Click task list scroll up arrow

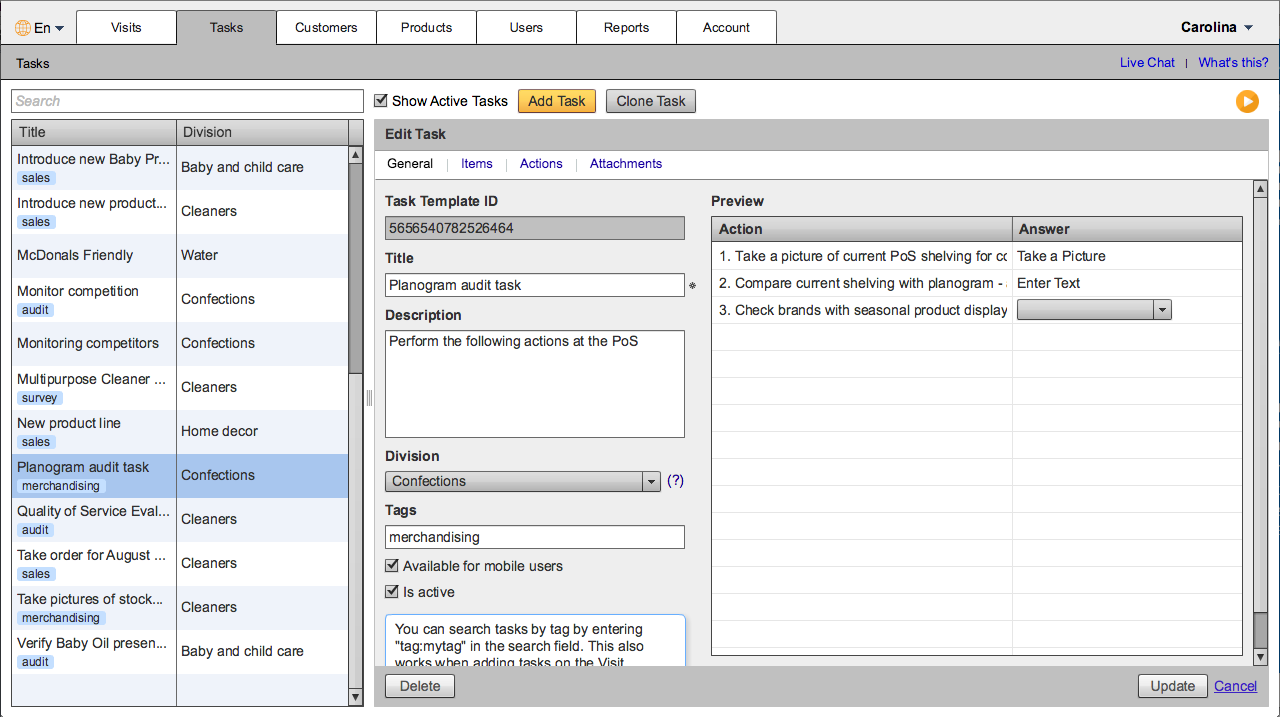(x=355, y=155)
